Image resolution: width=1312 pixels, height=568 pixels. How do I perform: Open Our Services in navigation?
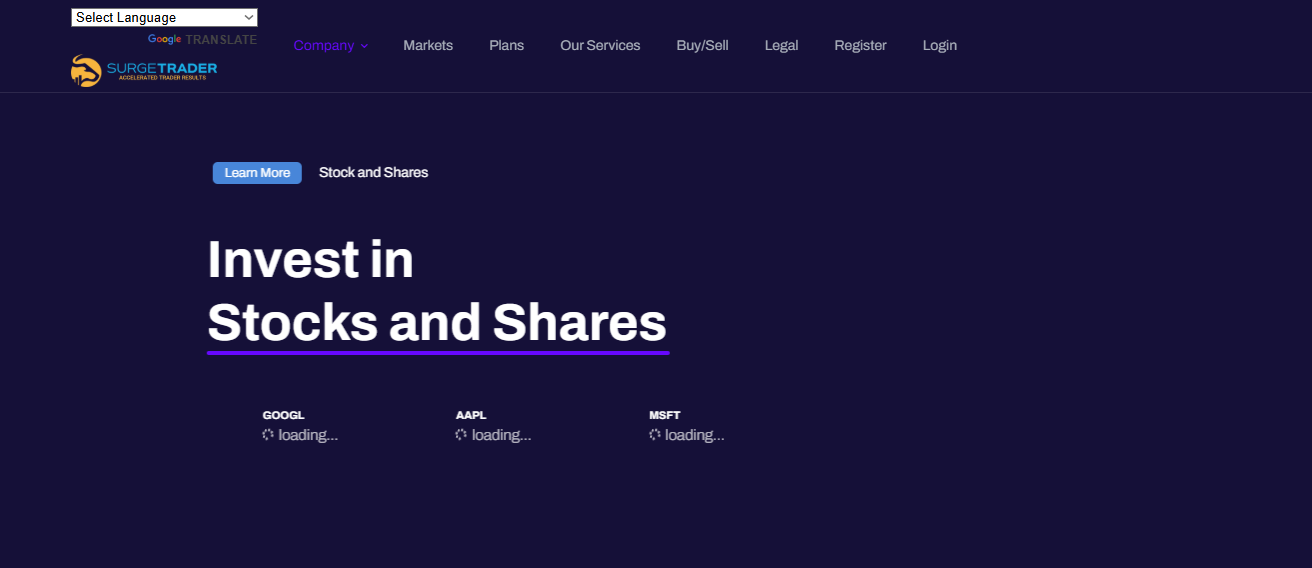[x=600, y=45]
